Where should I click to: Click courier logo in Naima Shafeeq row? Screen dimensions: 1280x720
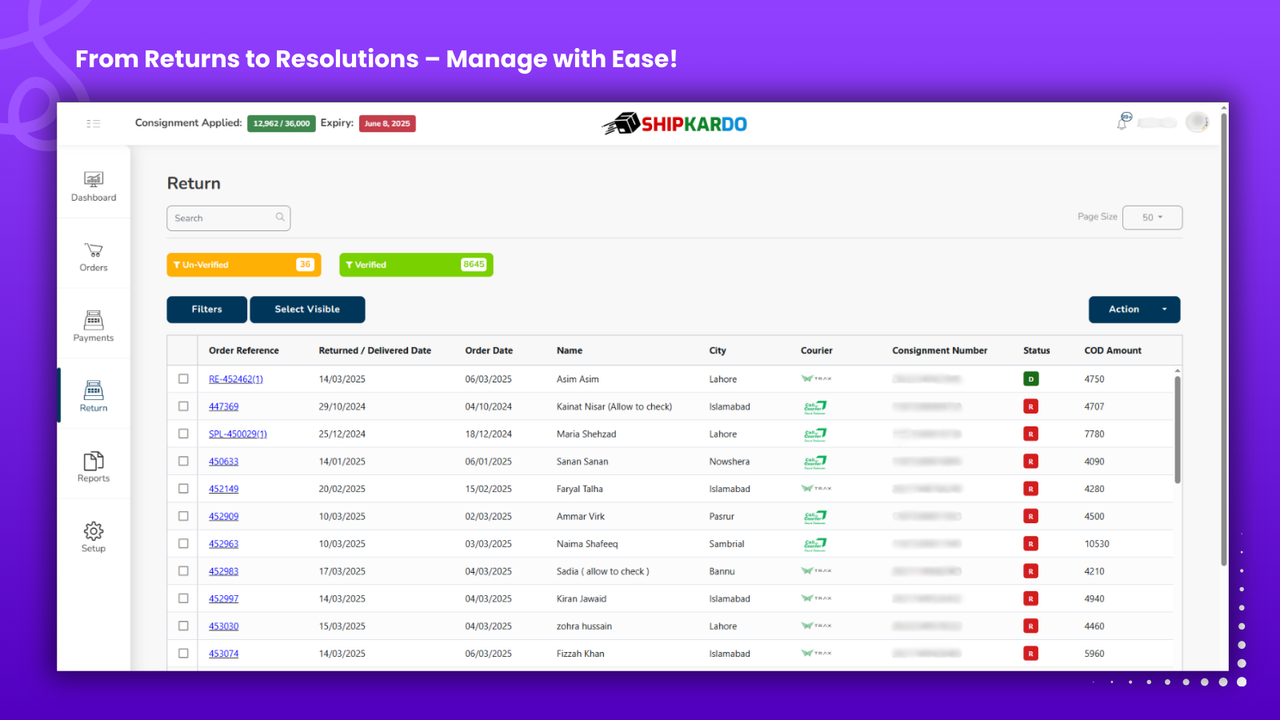pyautogui.click(x=815, y=544)
